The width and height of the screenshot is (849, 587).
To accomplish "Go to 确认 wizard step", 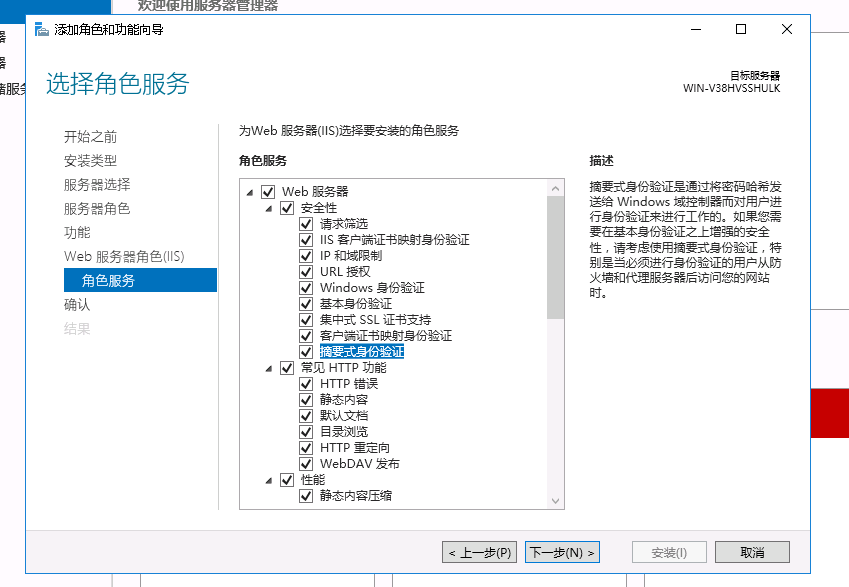I will coord(77,304).
